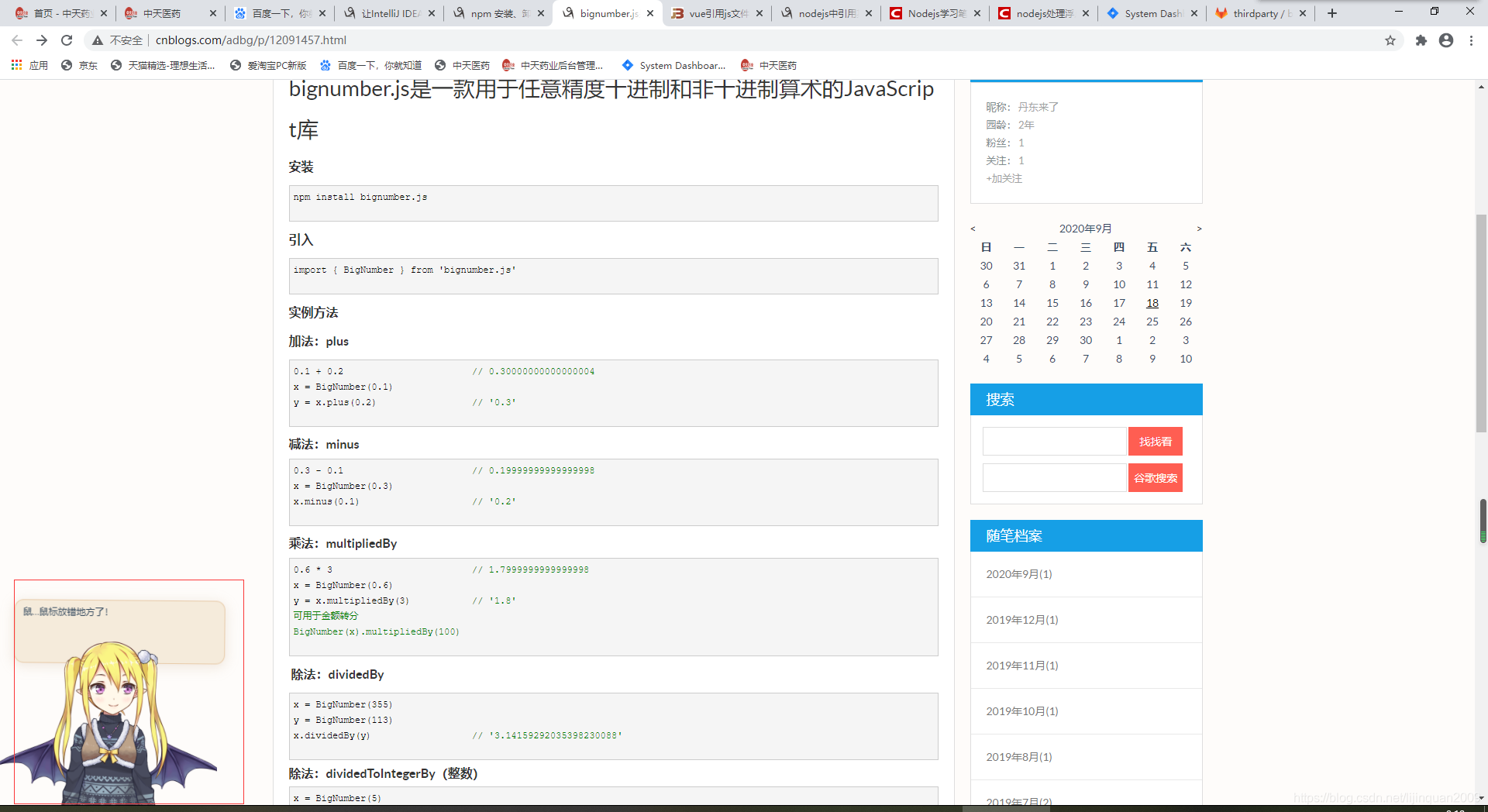The image size is (1488, 812).
Task: Open the 2019年8月(1) archive
Action: click(x=1018, y=757)
